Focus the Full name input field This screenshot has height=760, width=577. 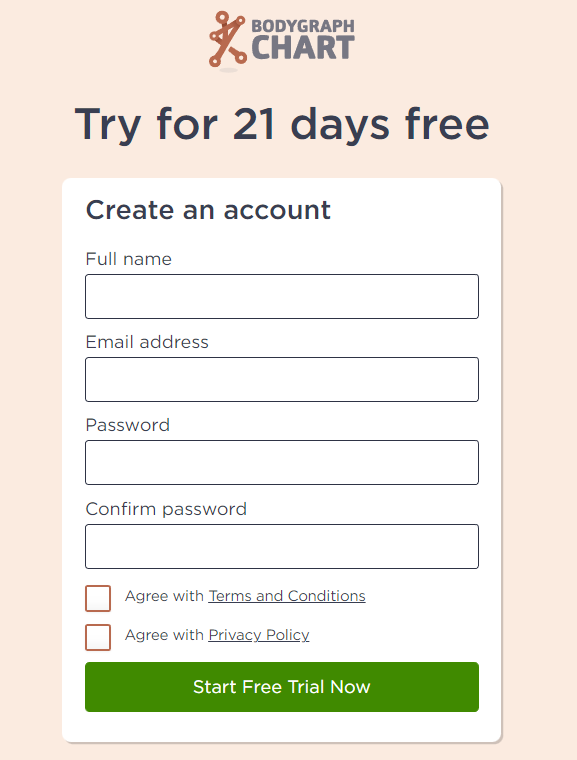[282, 297]
